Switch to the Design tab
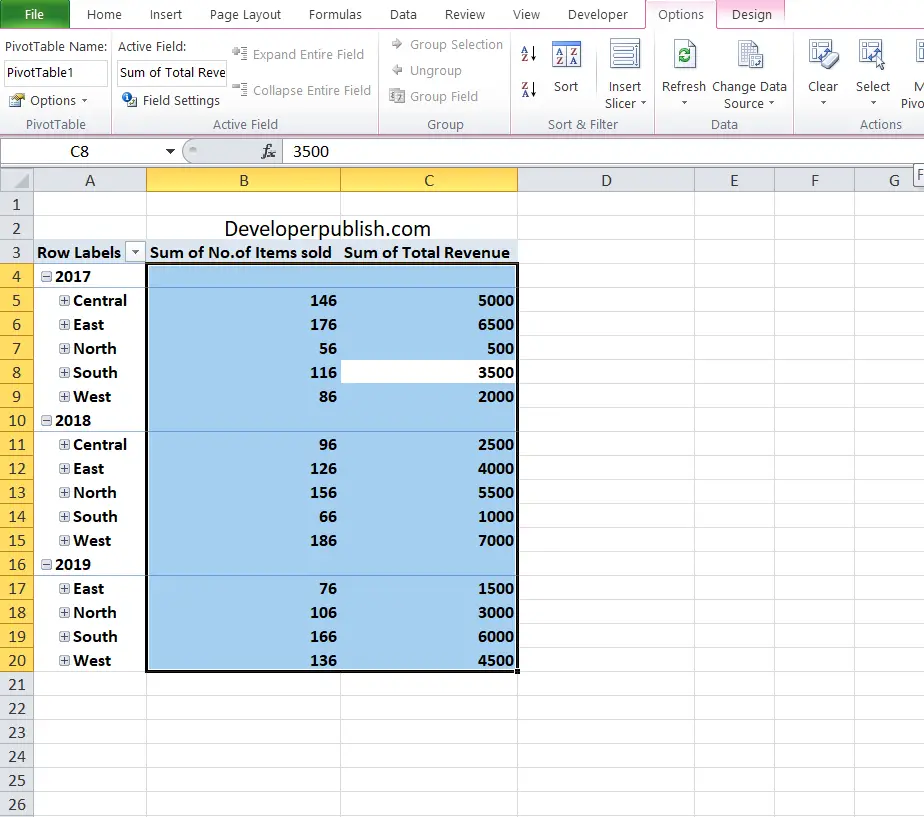The image size is (924, 817). pos(751,15)
